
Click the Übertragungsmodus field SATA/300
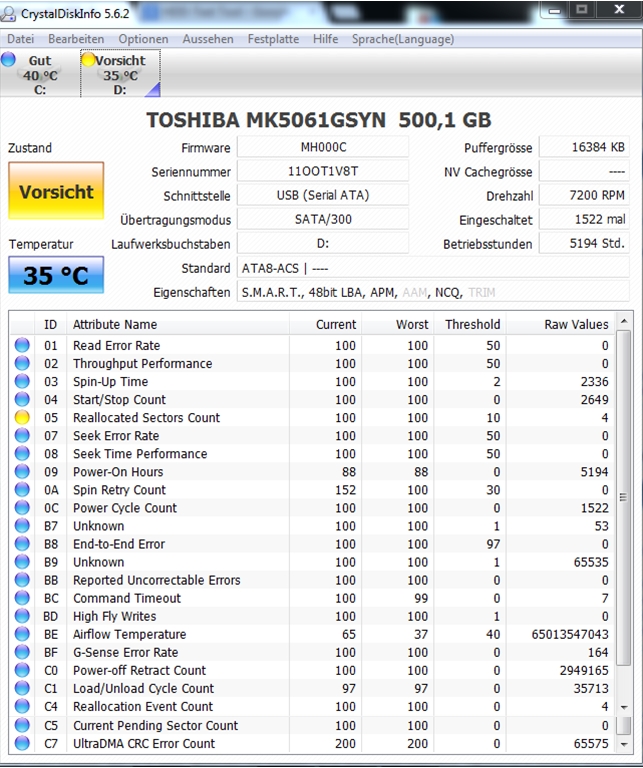tap(323, 219)
